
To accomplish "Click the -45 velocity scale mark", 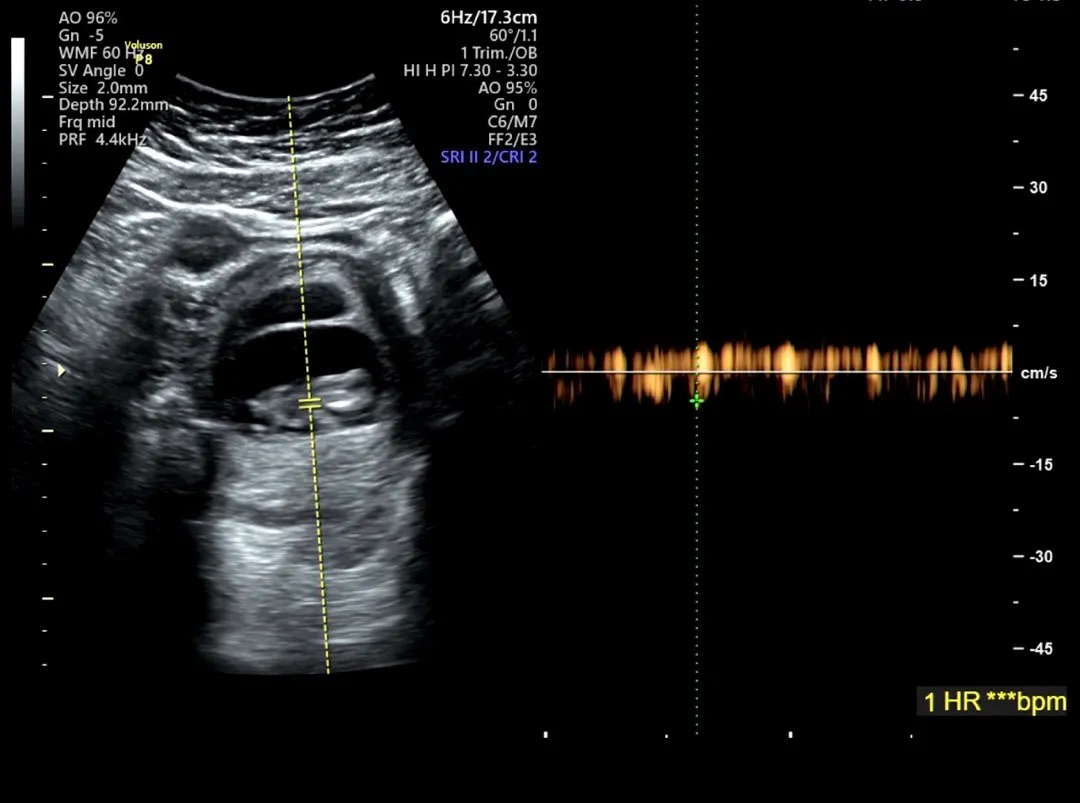I will tap(1041, 649).
